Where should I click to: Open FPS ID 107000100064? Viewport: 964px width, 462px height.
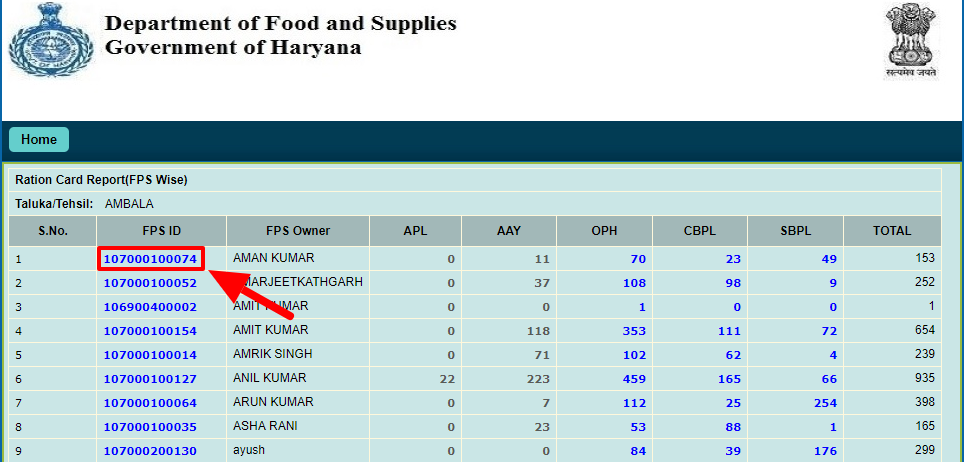pos(150,404)
